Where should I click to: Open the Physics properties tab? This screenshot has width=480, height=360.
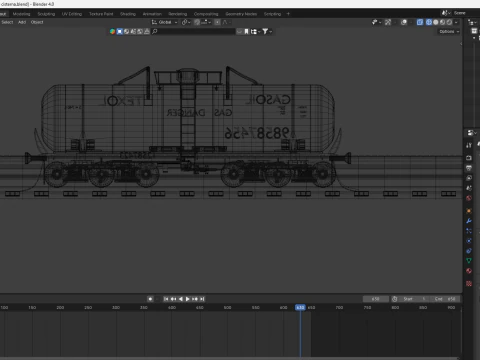click(469, 241)
